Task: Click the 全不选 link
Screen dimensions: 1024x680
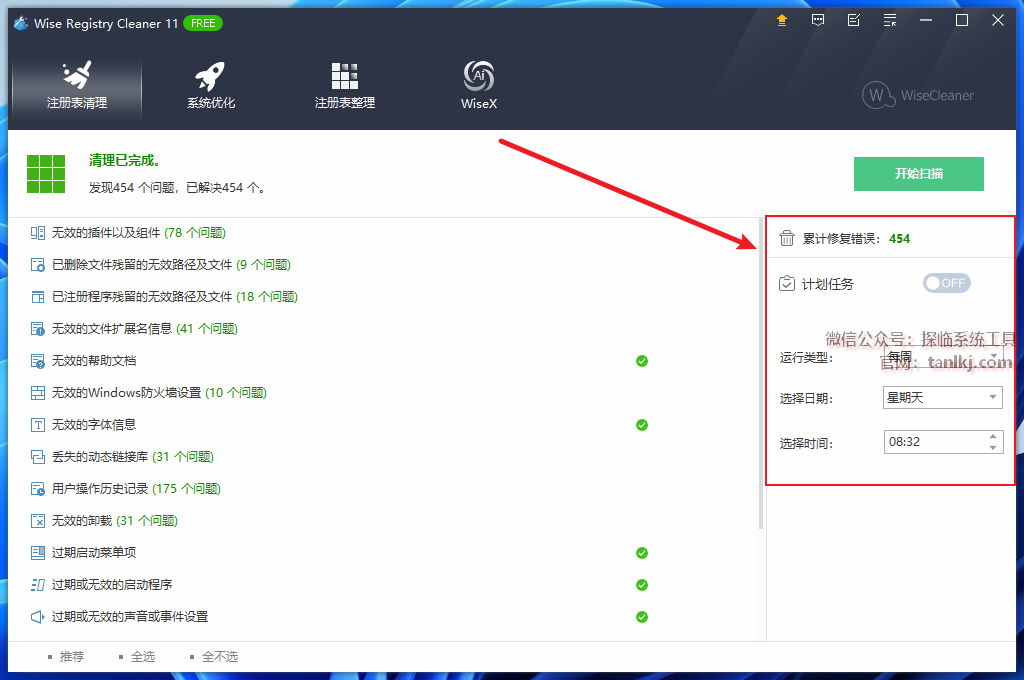Action: [x=220, y=656]
